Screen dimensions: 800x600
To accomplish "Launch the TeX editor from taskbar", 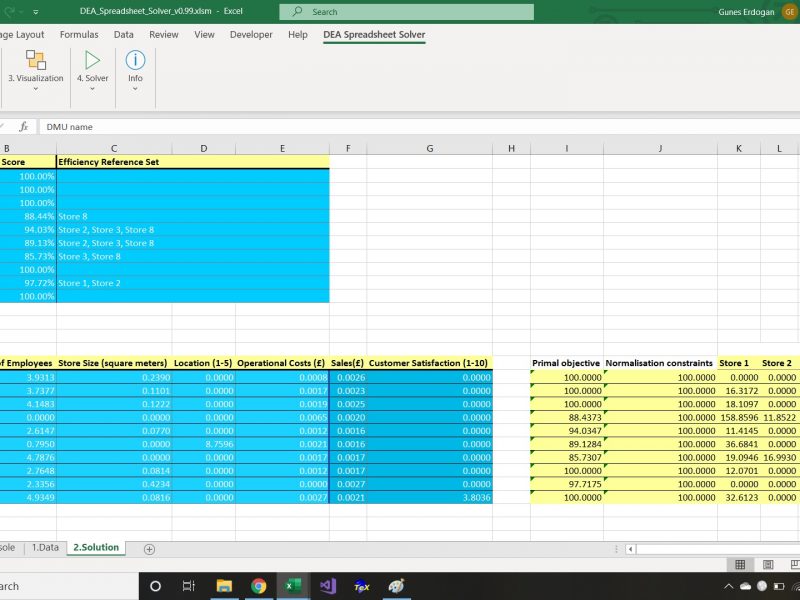I will point(361,587).
